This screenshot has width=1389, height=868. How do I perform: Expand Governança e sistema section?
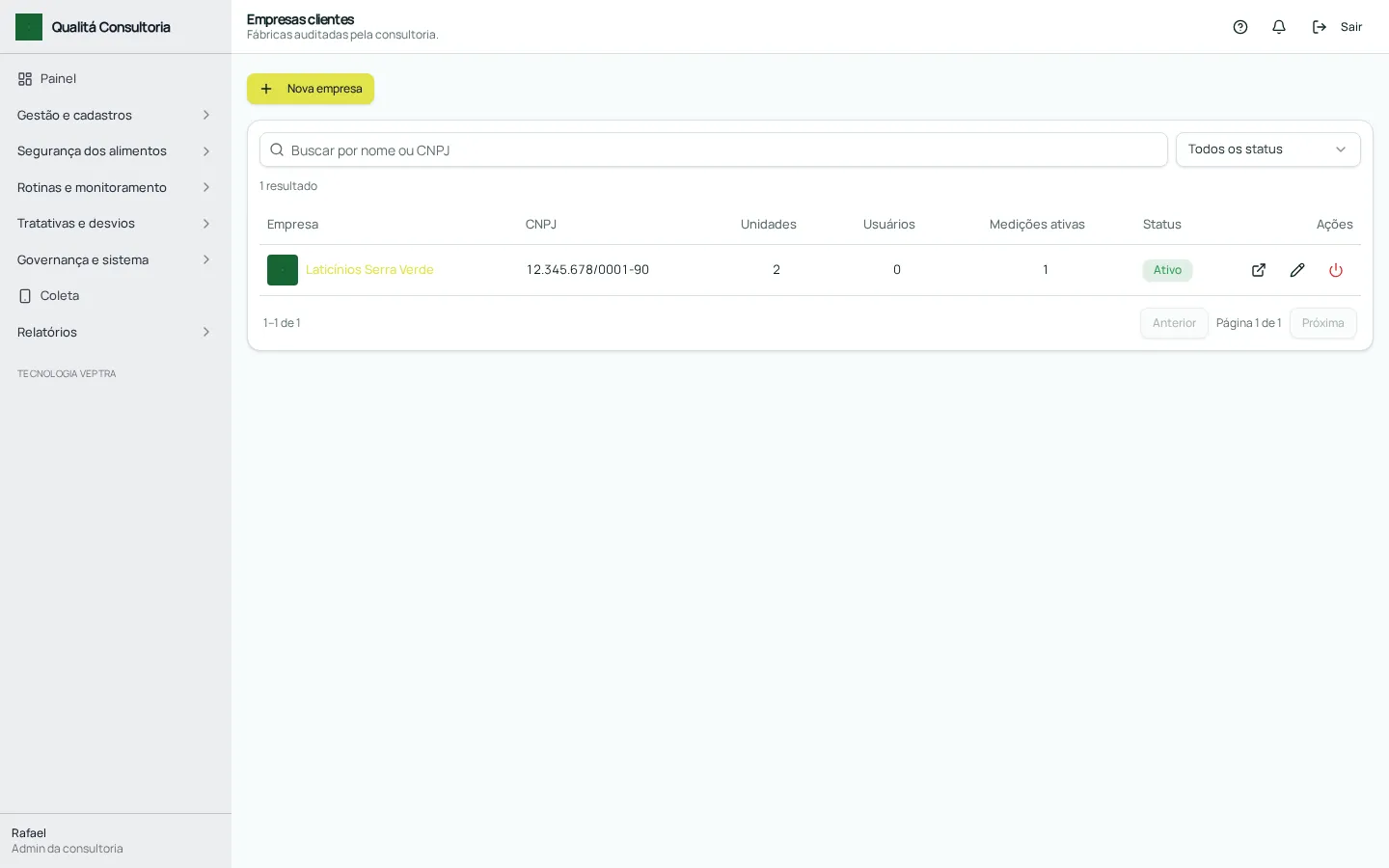116,259
